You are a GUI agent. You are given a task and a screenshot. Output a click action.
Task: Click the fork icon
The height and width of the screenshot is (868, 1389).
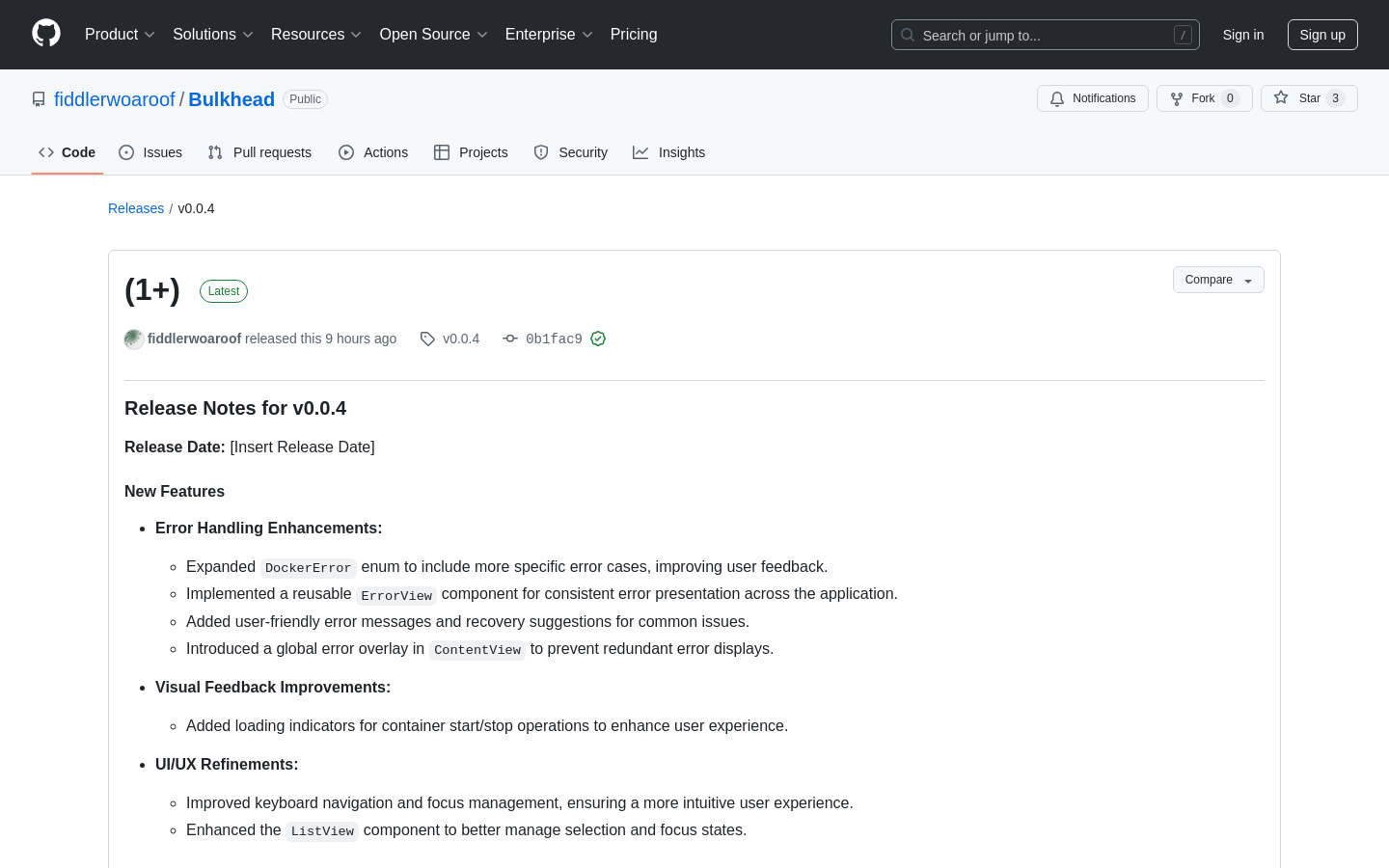[x=1177, y=98]
